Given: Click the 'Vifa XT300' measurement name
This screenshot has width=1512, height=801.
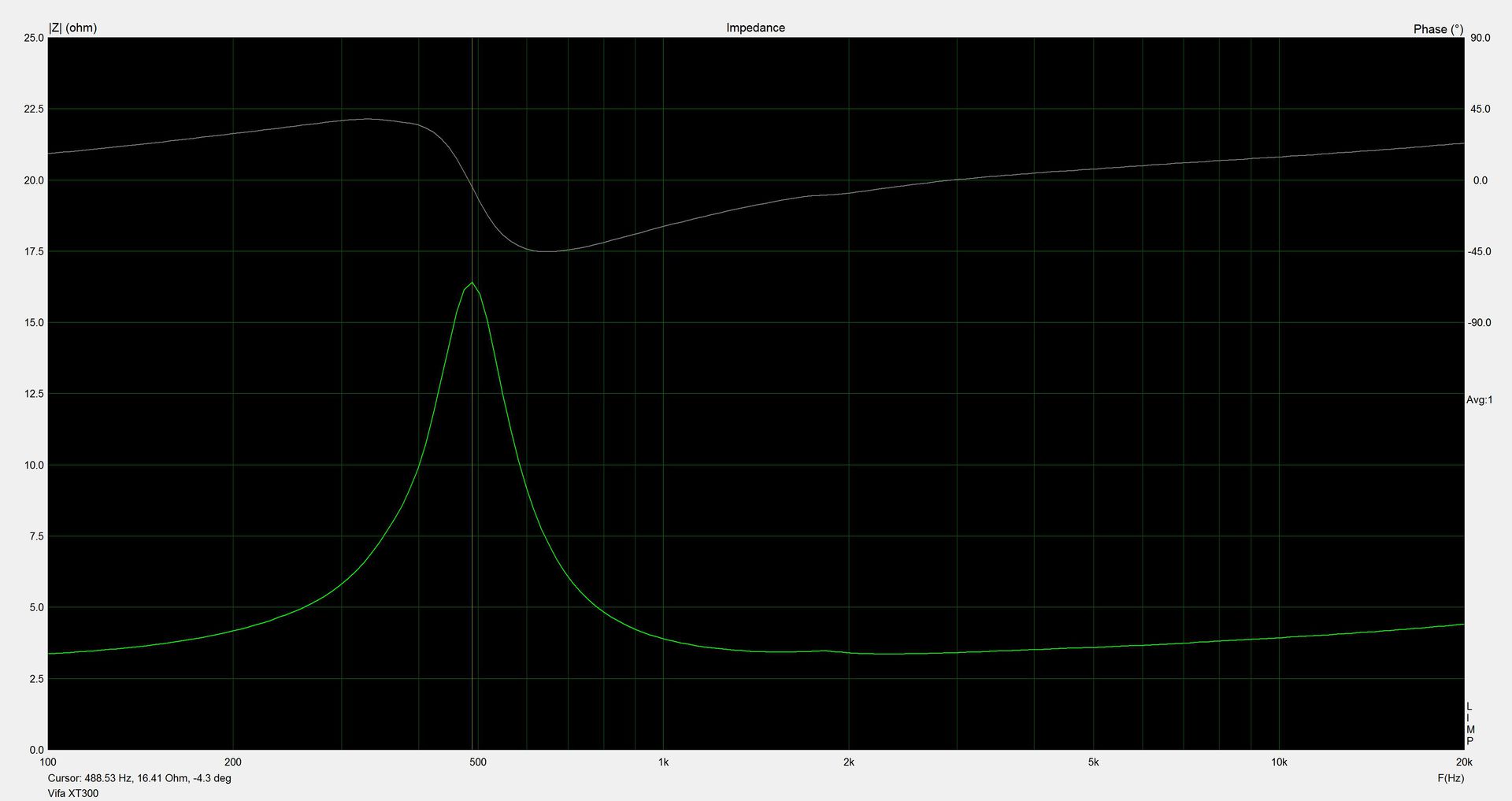Looking at the screenshot, I should point(73,793).
